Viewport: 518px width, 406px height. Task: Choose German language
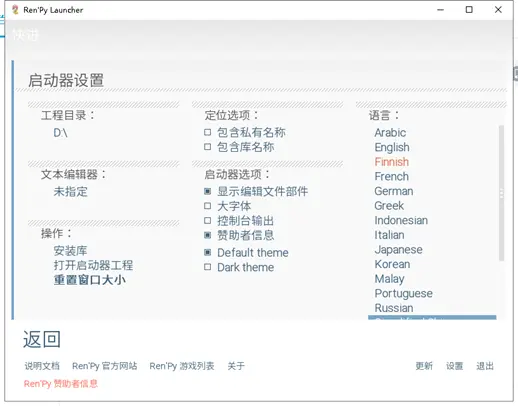[x=394, y=191]
